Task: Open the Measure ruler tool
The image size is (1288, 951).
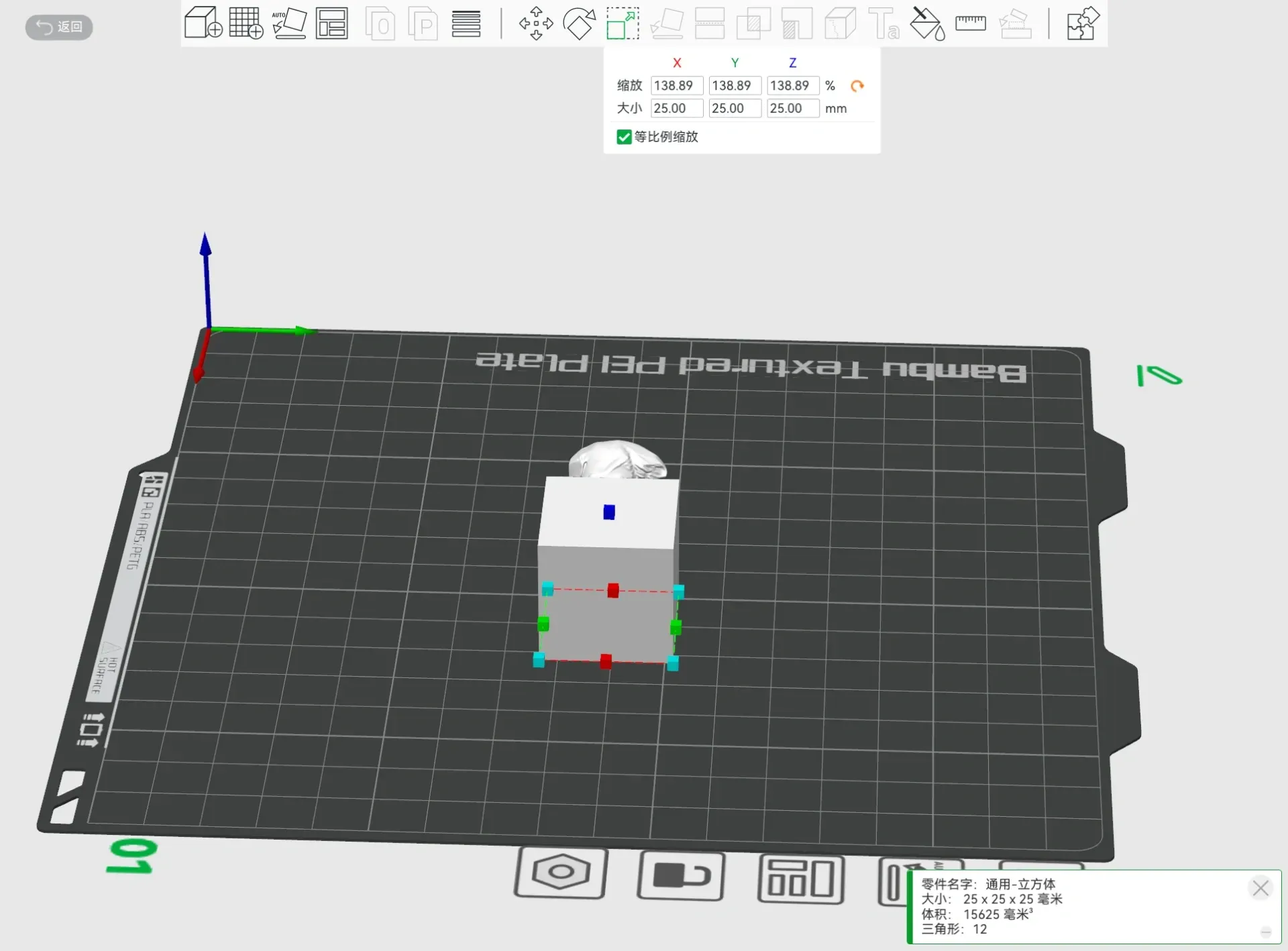Action: click(x=970, y=23)
